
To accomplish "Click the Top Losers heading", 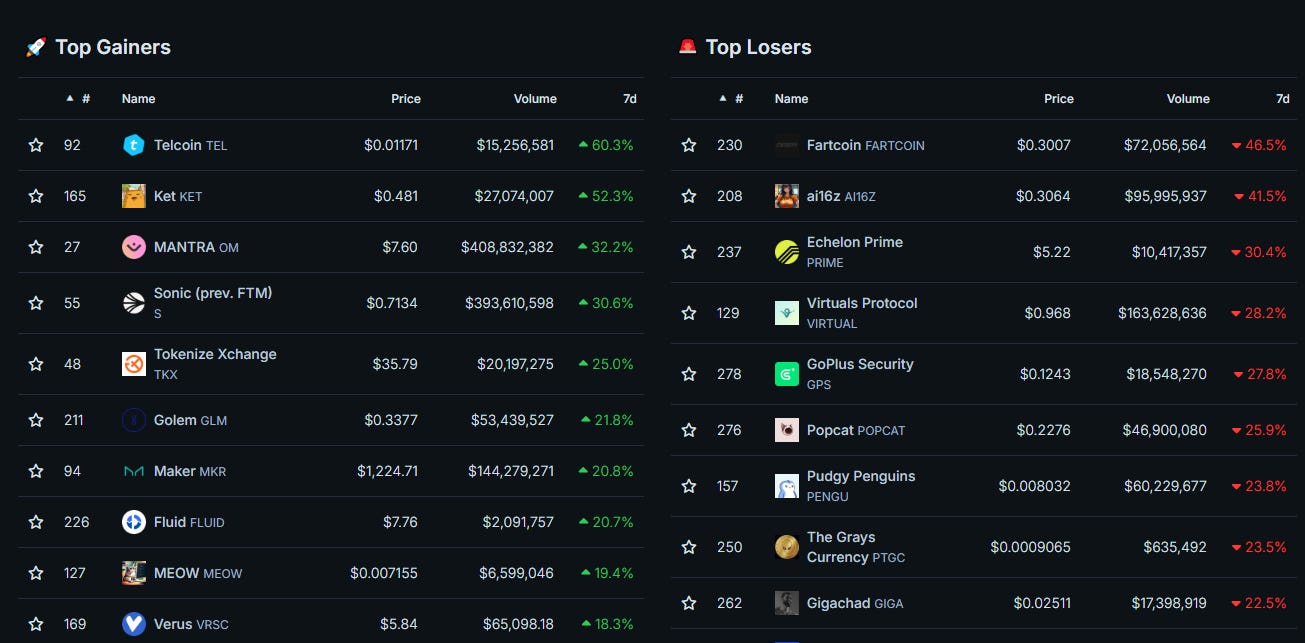I will coord(758,47).
